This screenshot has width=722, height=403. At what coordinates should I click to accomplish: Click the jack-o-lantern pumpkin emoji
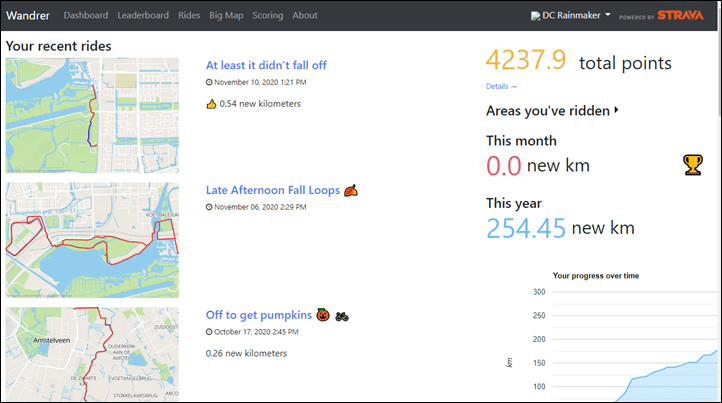pyautogui.click(x=323, y=315)
